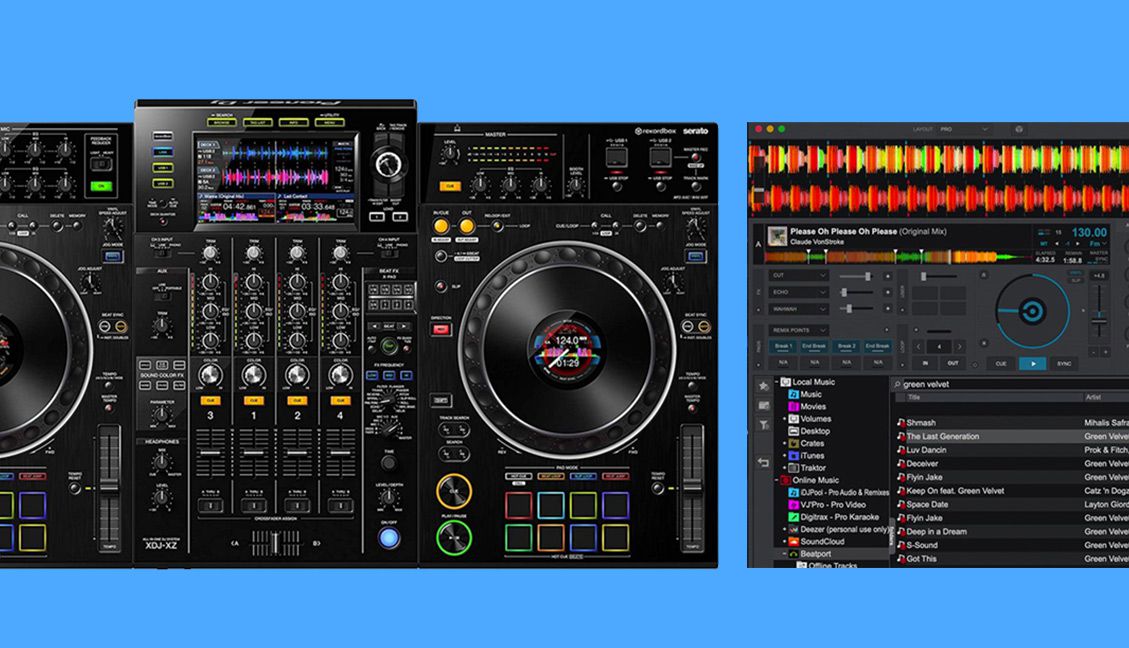Click the Deezer icon in the folder tree
Viewport: 1129px width, 648px height.
[793, 529]
